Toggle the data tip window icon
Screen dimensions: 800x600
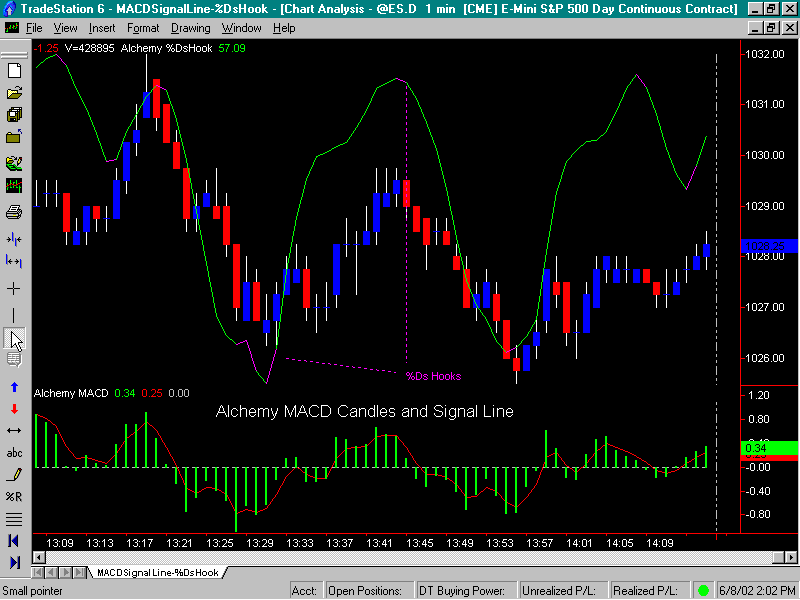point(14,360)
